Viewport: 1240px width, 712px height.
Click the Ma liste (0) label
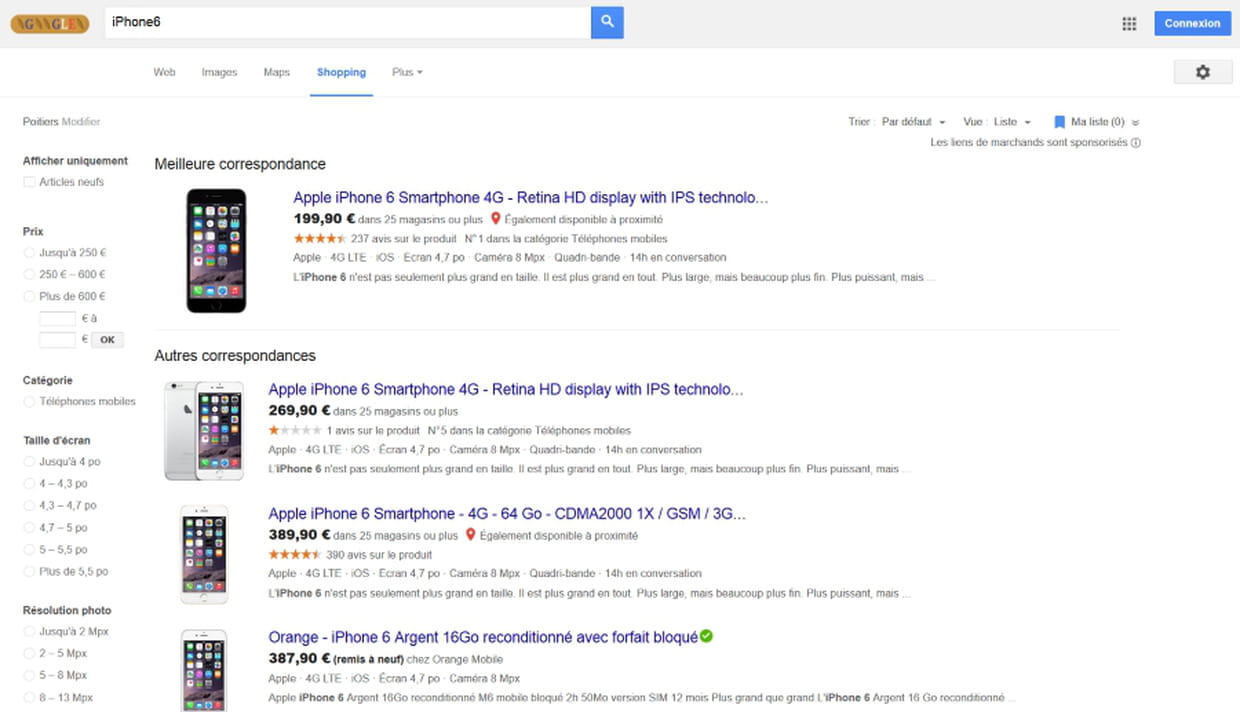click(1097, 122)
